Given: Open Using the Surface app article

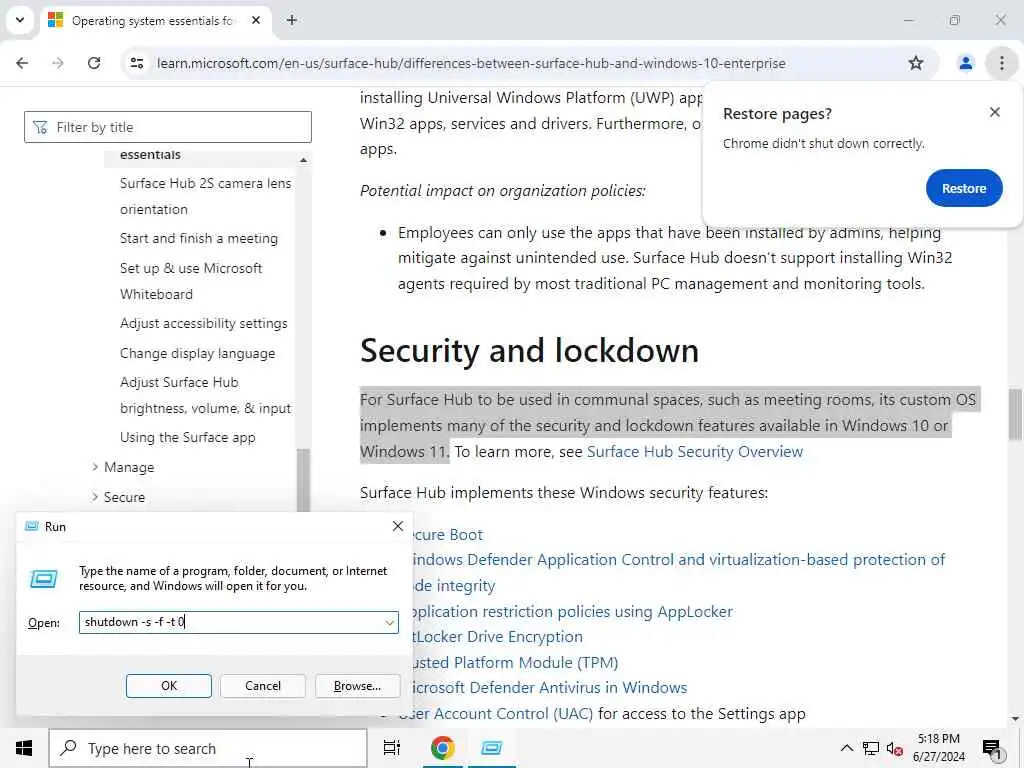Looking at the screenshot, I should point(187,438).
